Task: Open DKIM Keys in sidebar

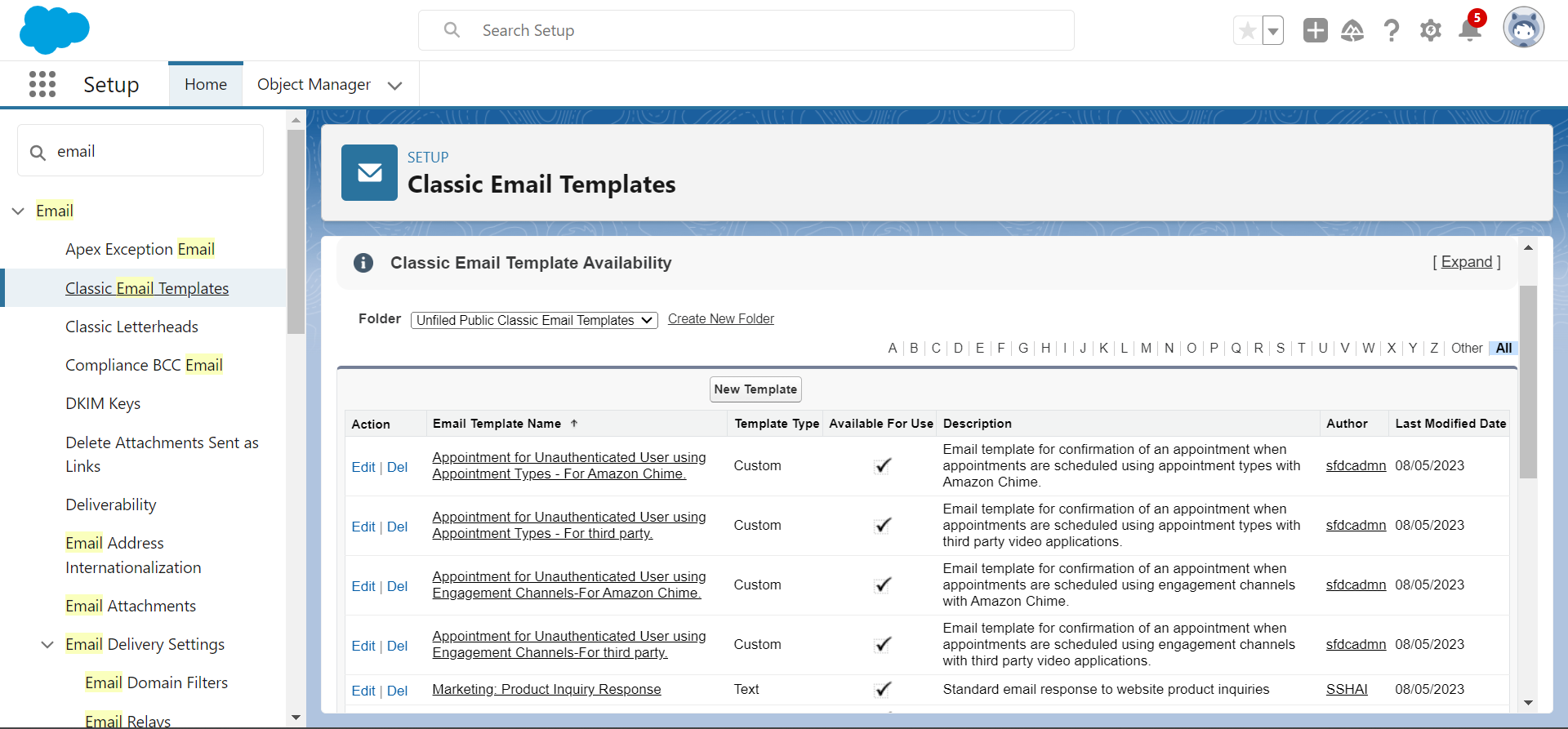Action: click(x=103, y=403)
